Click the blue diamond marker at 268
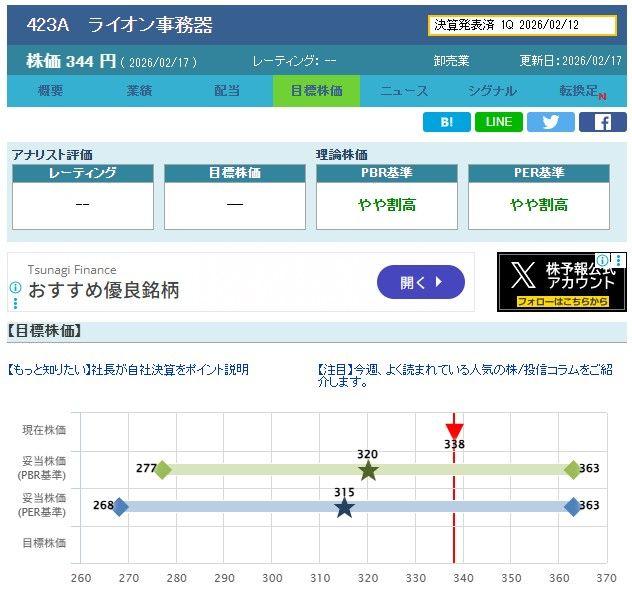The width and height of the screenshot is (632, 594). click(120, 507)
